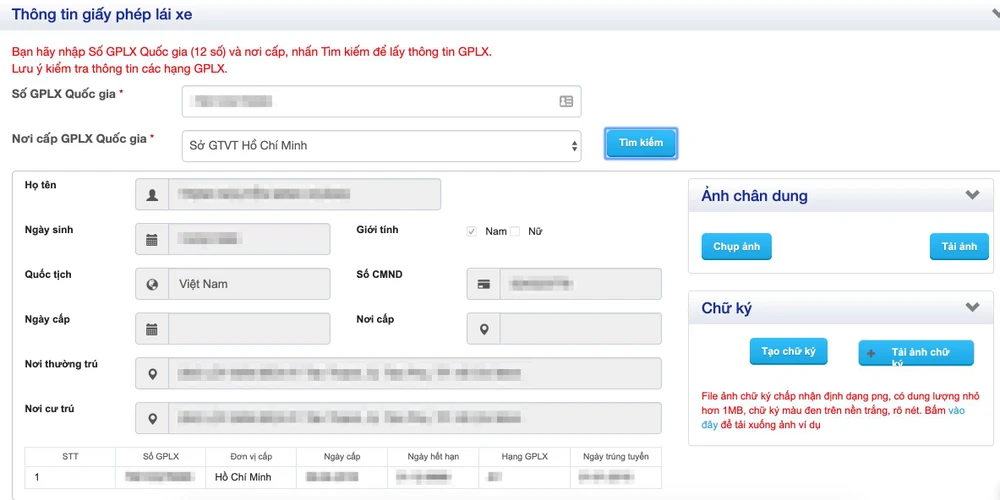Focus the Số GPLX Quốc gia input field
The image size is (1000, 500).
[370, 101]
